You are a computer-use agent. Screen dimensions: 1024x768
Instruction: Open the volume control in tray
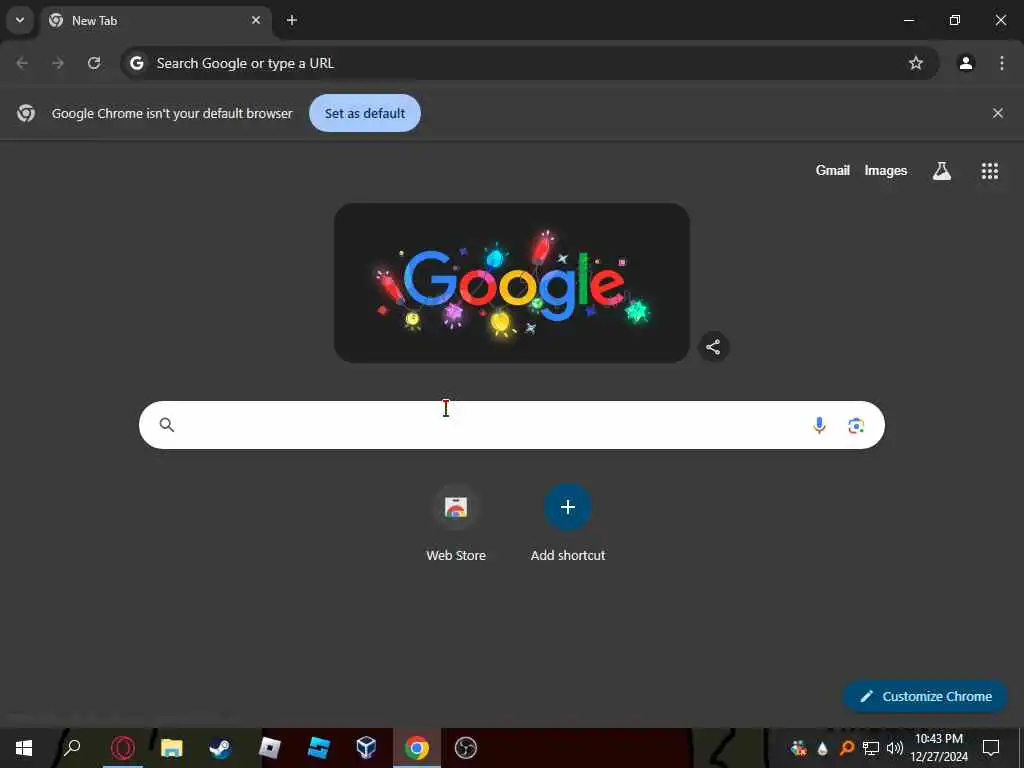coord(895,748)
